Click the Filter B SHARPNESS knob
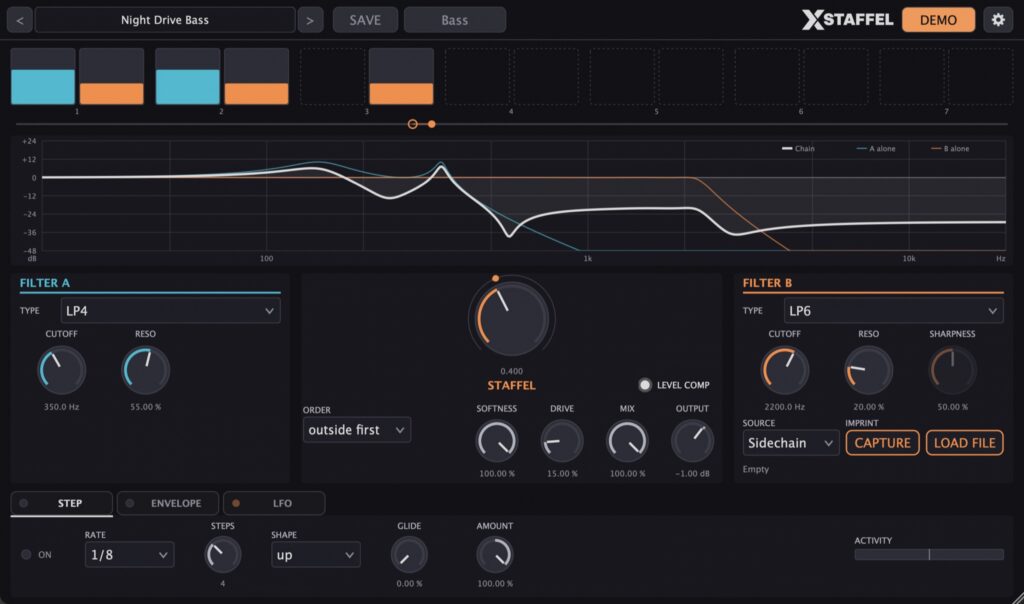The height and width of the screenshot is (604, 1024). click(952, 370)
